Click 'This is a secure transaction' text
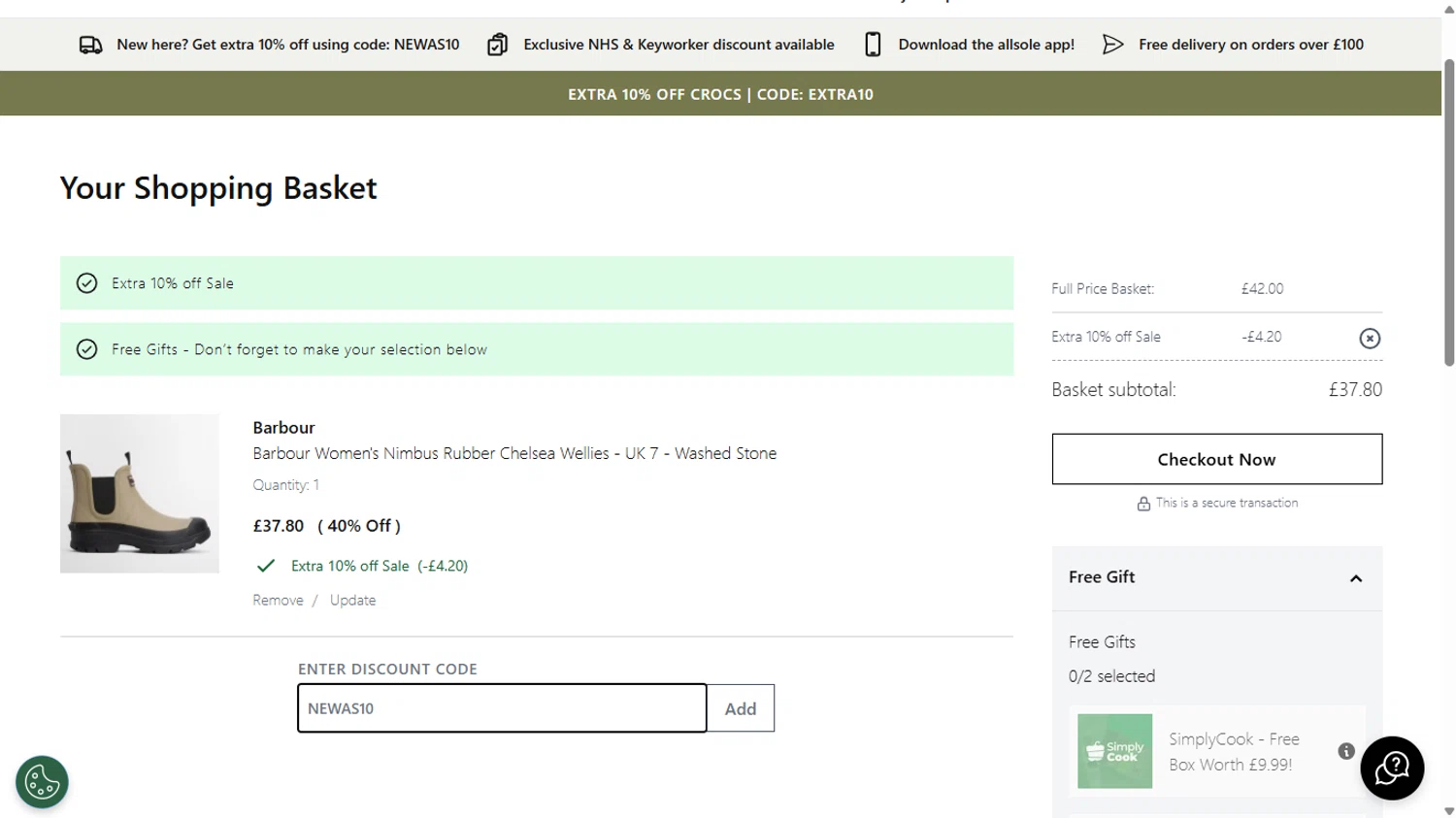Screen dimensions: 1456x818 1227,503
